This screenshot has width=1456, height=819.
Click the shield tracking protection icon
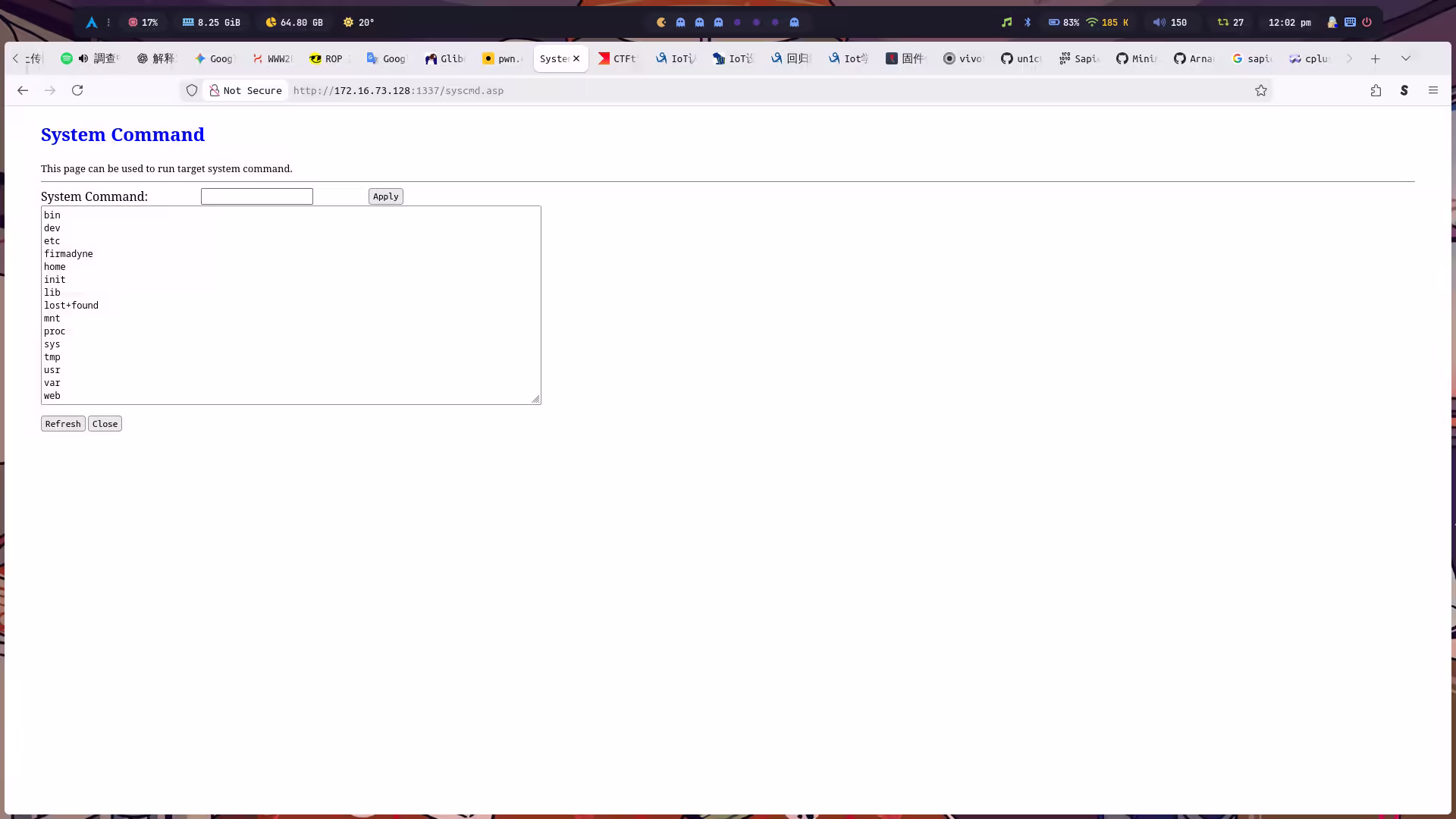(192, 90)
